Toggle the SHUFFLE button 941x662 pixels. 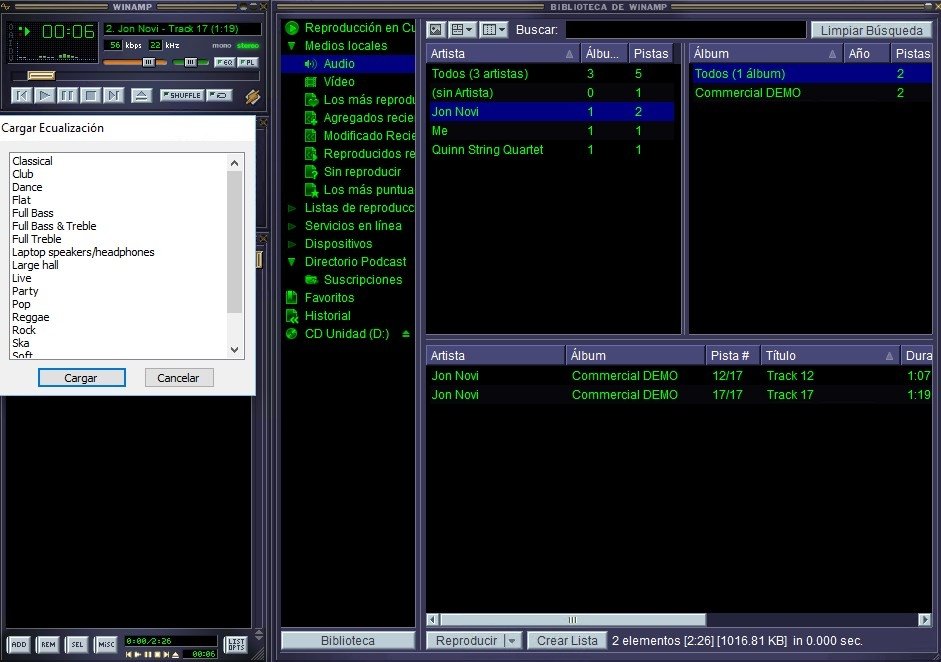(x=182, y=95)
